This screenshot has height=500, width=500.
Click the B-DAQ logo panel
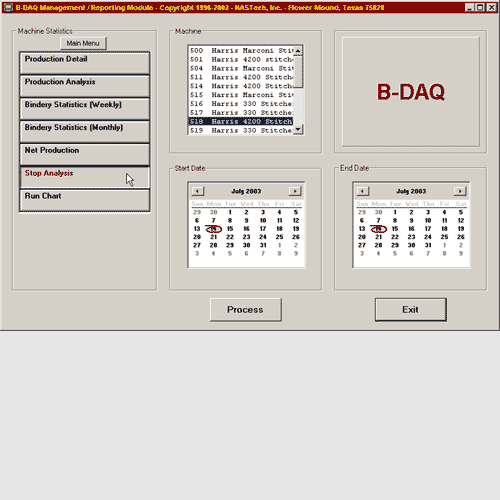point(411,92)
